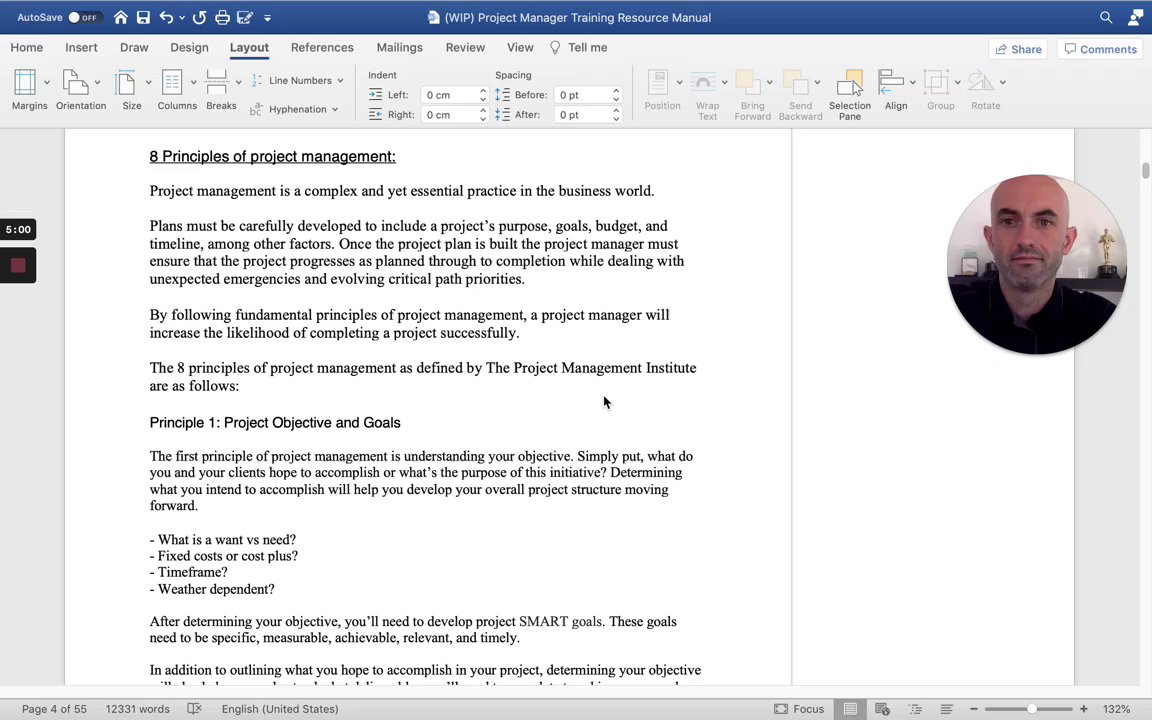Open the account/feedback person icon
The width and height of the screenshot is (1152, 720).
click(x=1135, y=17)
